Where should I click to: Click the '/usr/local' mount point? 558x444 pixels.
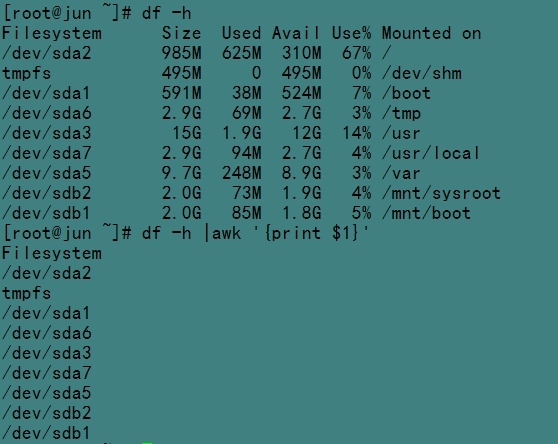pos(431,153)
